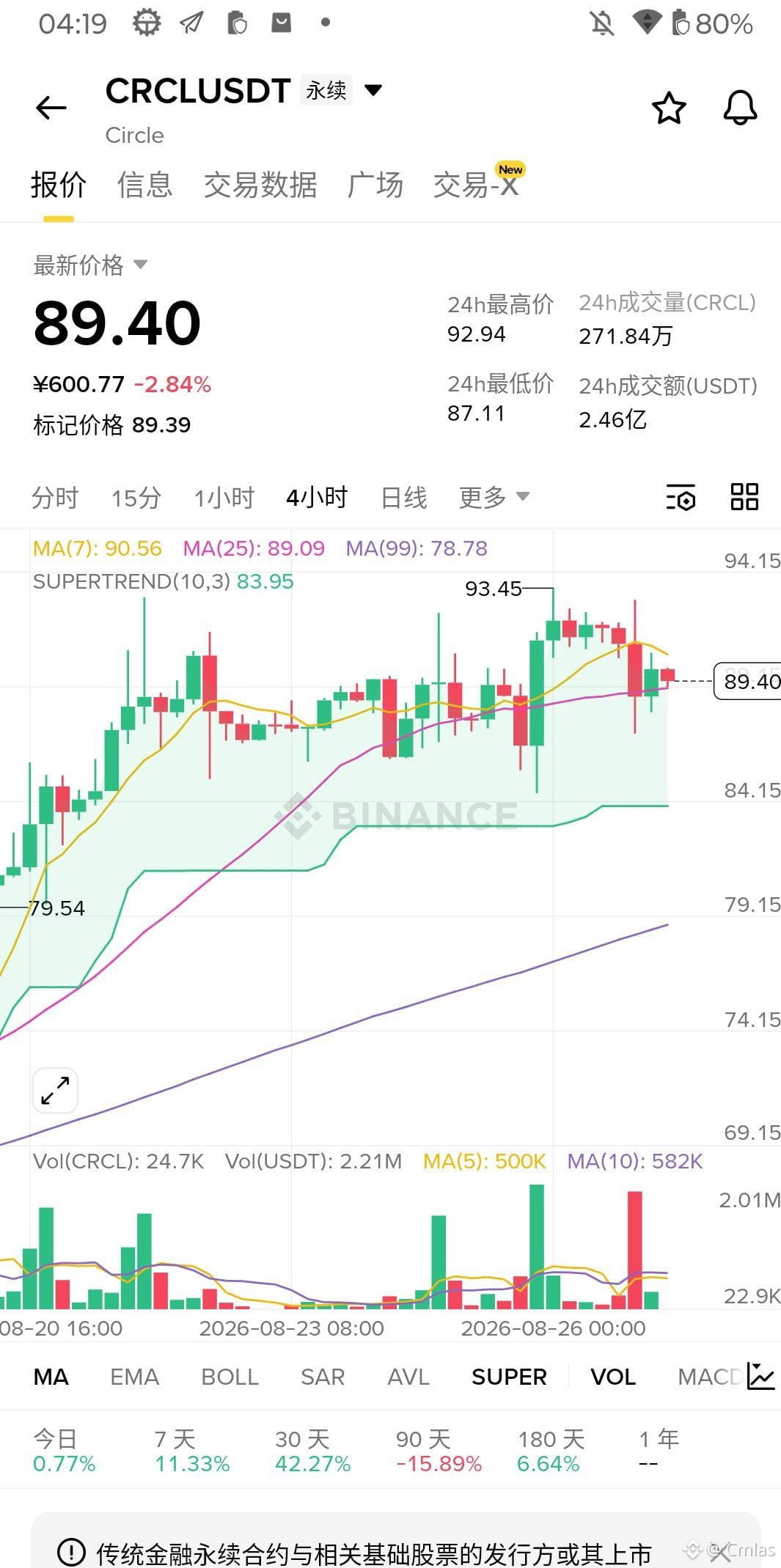Open Android settings gear in status bar
This screenshot has height=1568, width=781.
tap(146, 23)
